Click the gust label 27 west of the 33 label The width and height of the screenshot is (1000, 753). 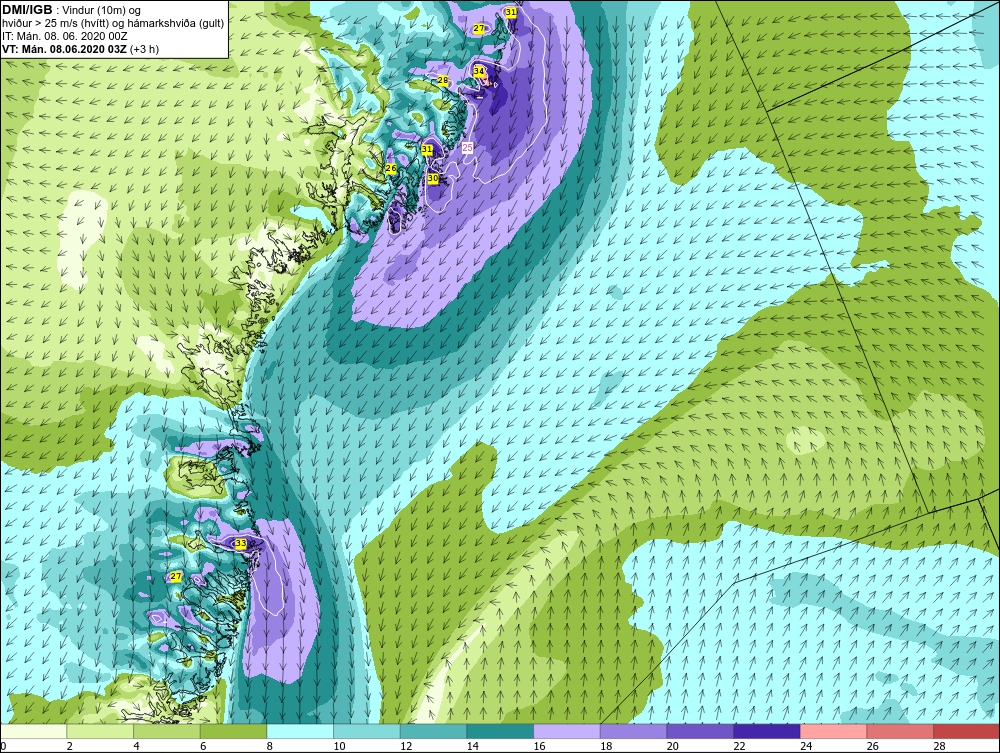point(176,576)
